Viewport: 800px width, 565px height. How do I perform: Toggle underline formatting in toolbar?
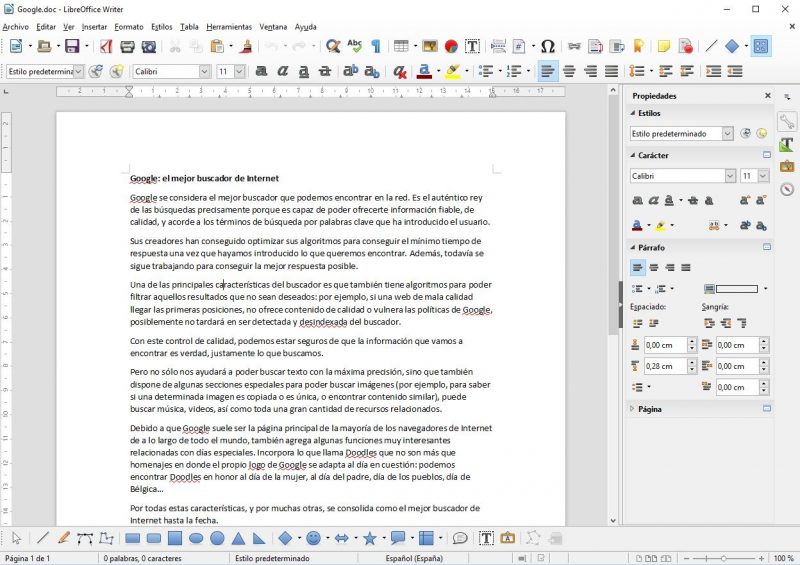304,71
